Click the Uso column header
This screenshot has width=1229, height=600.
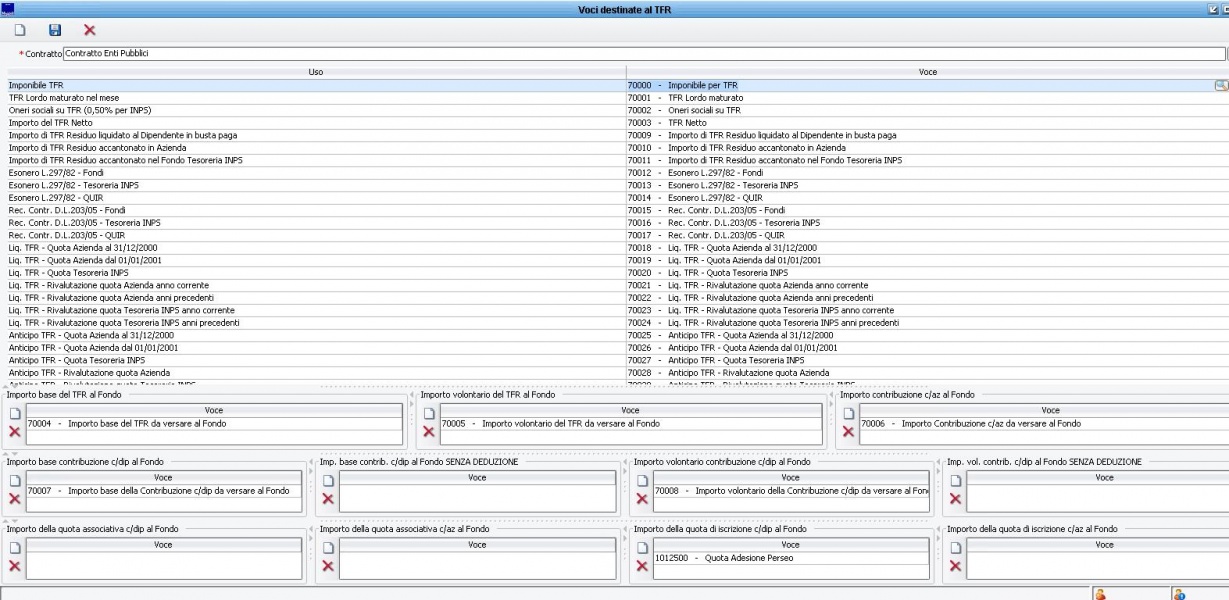pyautogui.click(x=316, y=72)
